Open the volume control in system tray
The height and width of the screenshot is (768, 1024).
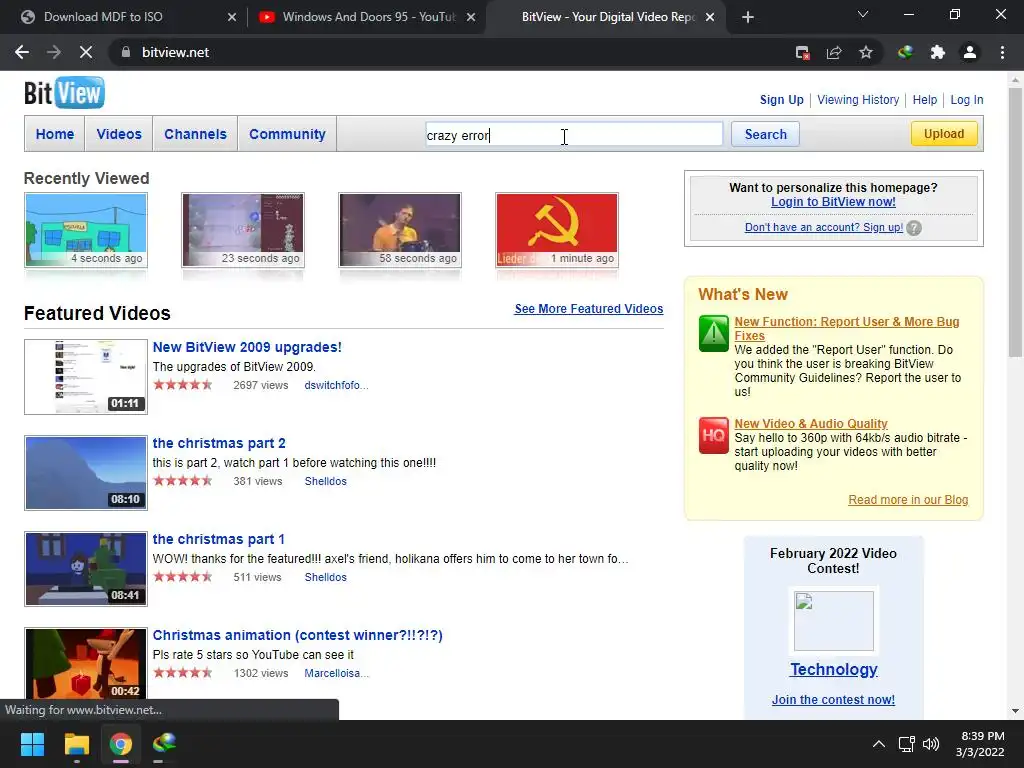[x=931, y=744]
